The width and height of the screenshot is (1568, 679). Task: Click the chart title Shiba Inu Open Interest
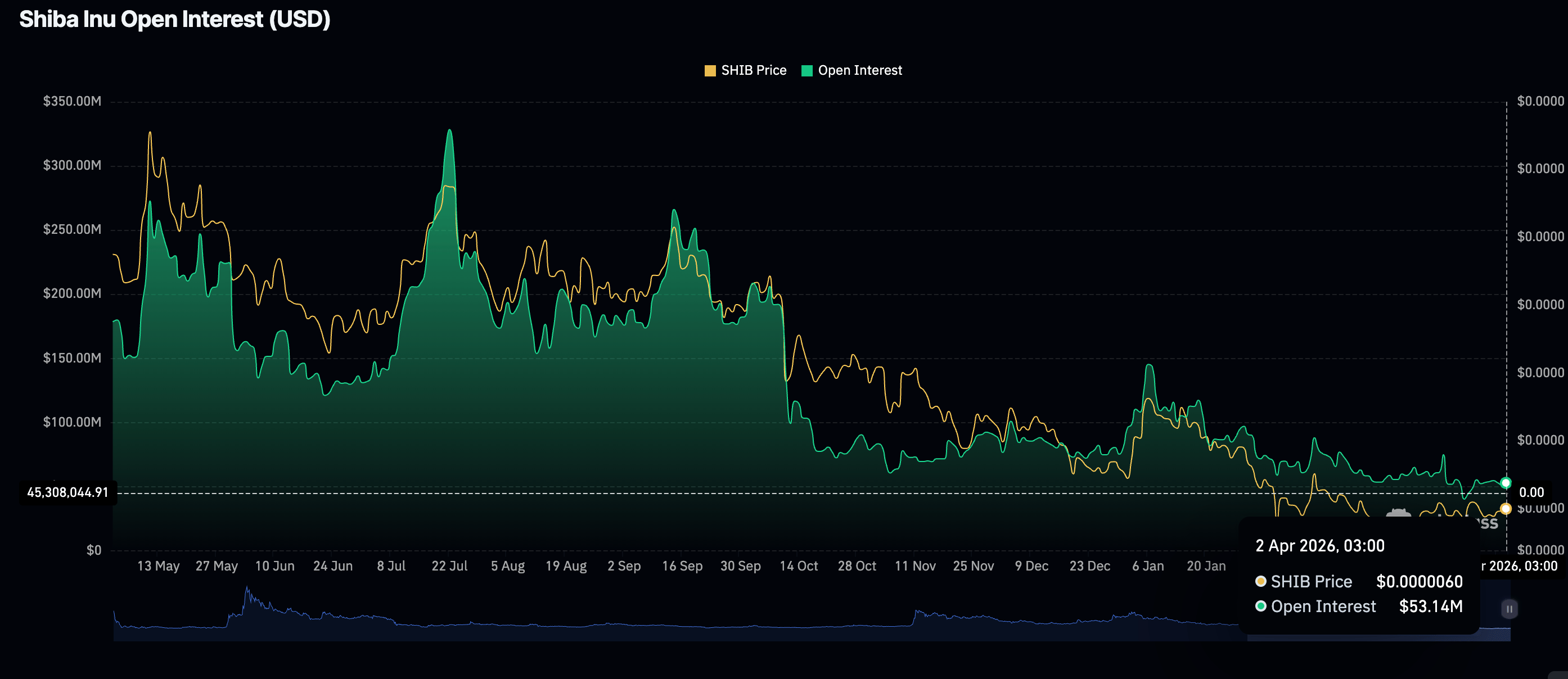tap(175, 20)
